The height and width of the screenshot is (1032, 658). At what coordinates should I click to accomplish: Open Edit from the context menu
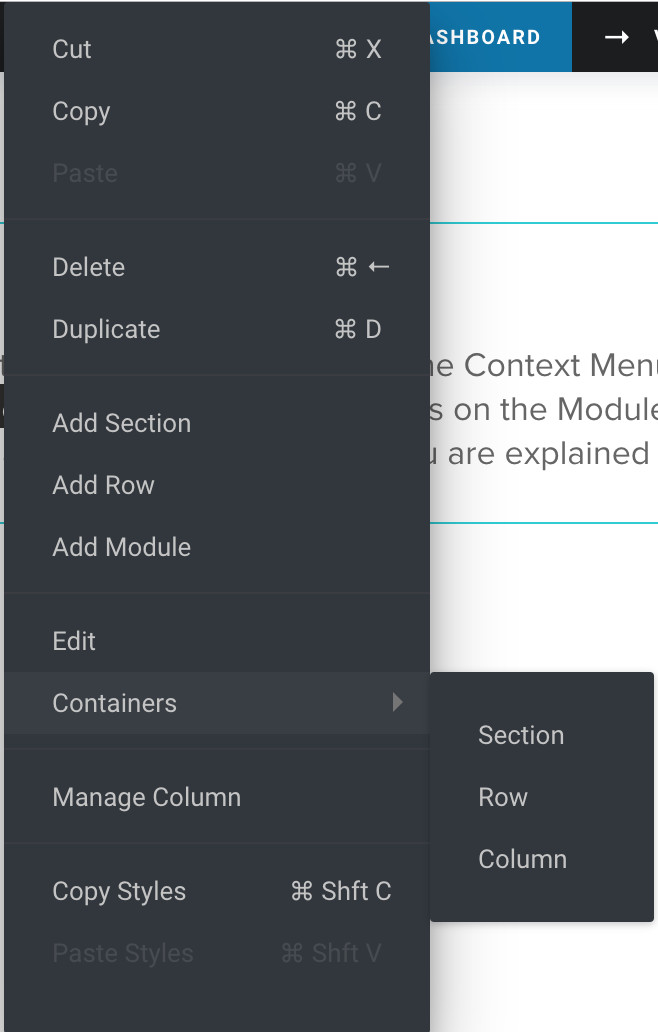(74, 641)
